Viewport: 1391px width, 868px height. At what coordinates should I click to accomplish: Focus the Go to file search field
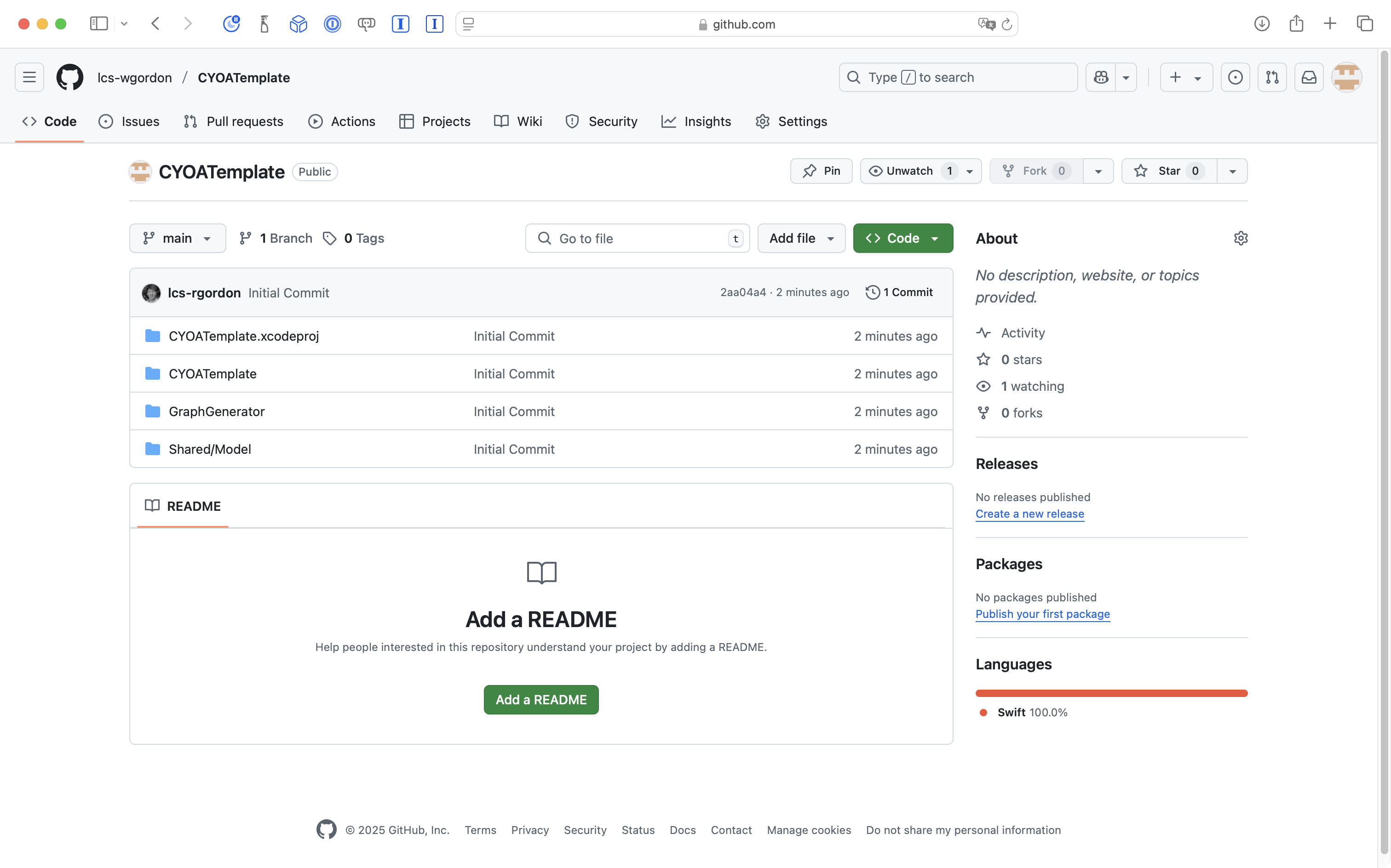[638, 238]
